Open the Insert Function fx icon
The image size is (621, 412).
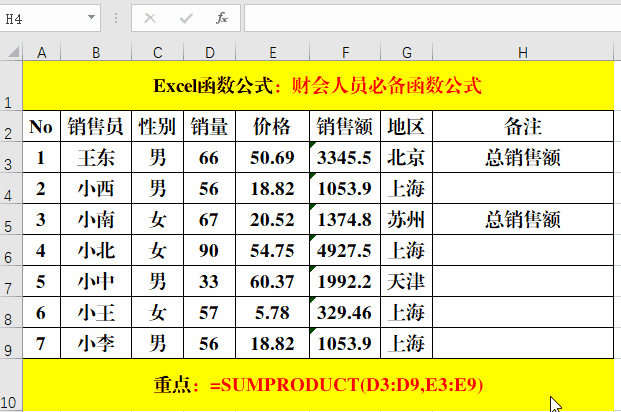(221, 18)
